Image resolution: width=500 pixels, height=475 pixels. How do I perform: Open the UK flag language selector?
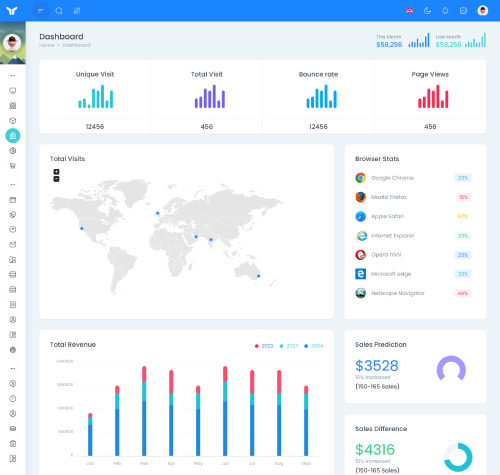tap(409, 11)
